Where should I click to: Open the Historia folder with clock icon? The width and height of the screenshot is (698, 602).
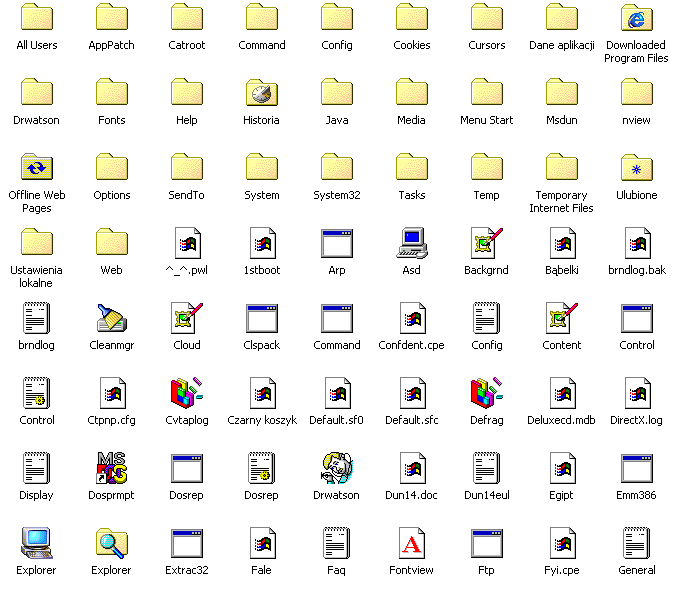[x=262, y=93]
